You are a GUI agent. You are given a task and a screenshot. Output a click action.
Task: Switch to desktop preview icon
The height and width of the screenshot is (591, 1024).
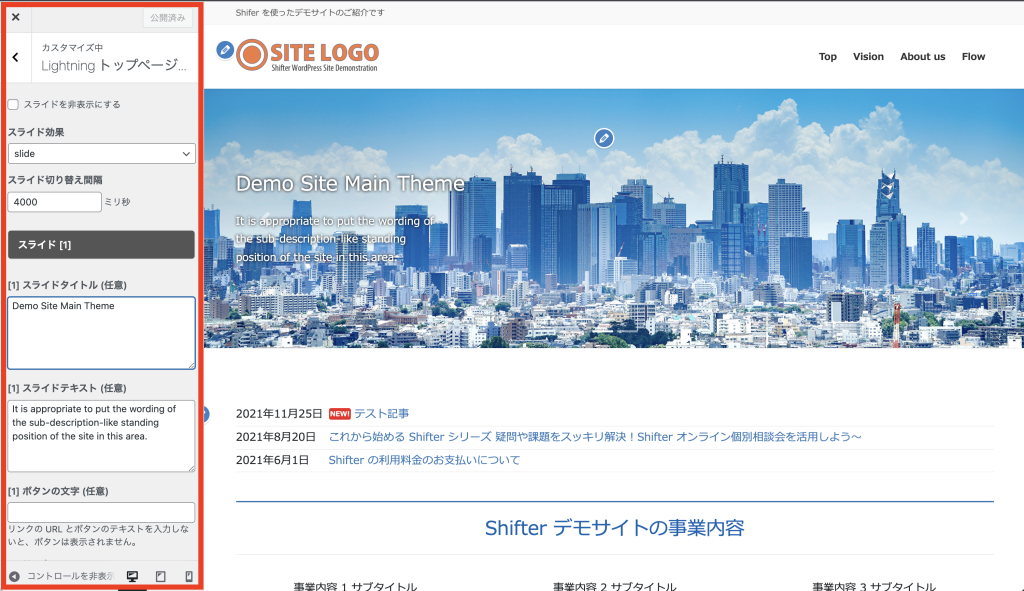(132, 576)
